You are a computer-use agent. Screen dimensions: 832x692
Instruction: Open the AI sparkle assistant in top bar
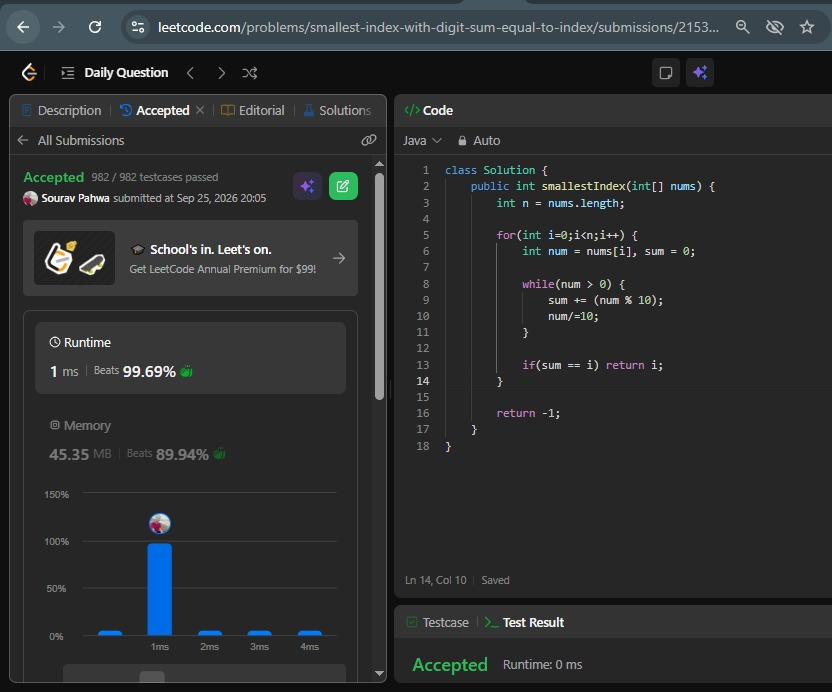point(700,73)
